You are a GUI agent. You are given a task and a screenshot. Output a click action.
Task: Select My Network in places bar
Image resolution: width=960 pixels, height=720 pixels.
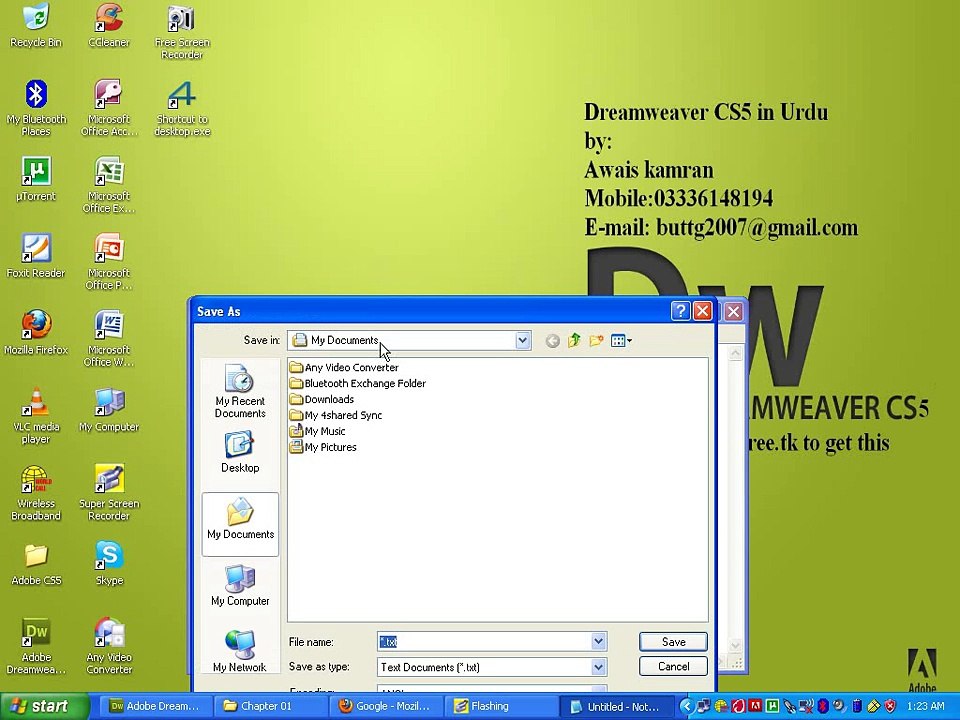(240, 651)
